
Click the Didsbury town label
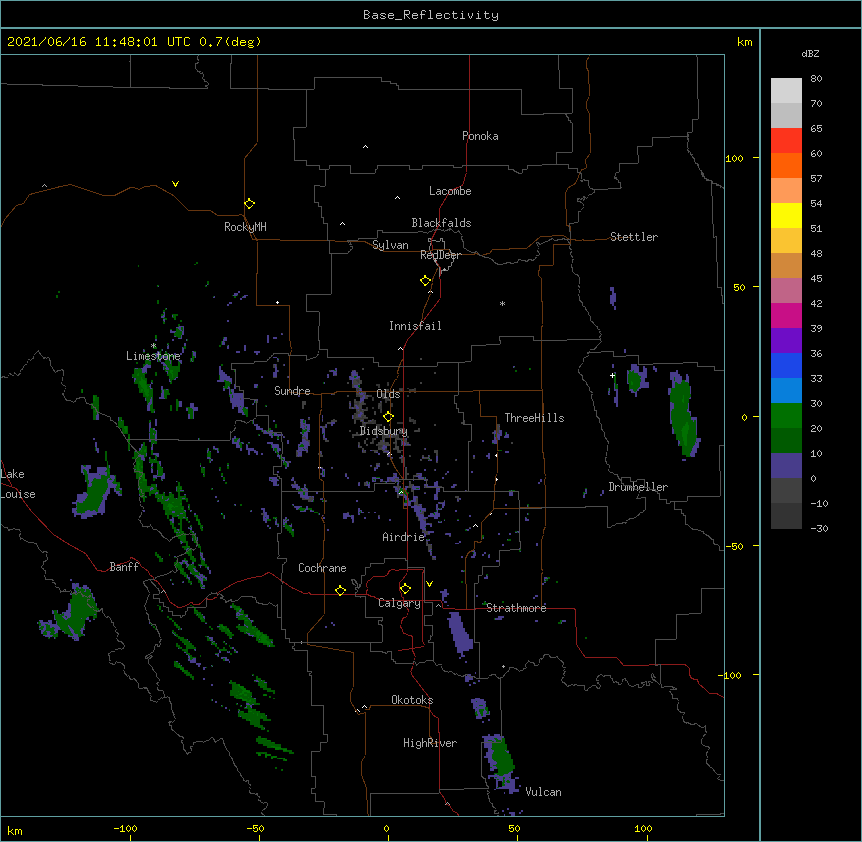[x=384, y=431]
